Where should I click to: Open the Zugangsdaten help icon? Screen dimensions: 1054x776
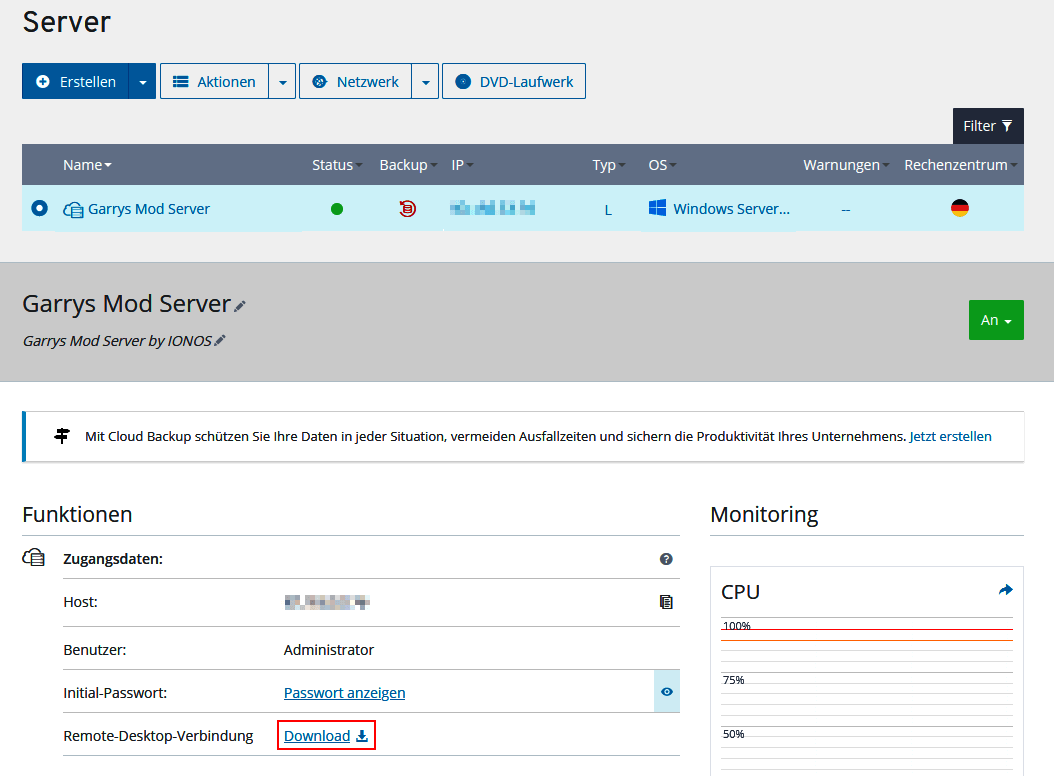click(666, 558)
